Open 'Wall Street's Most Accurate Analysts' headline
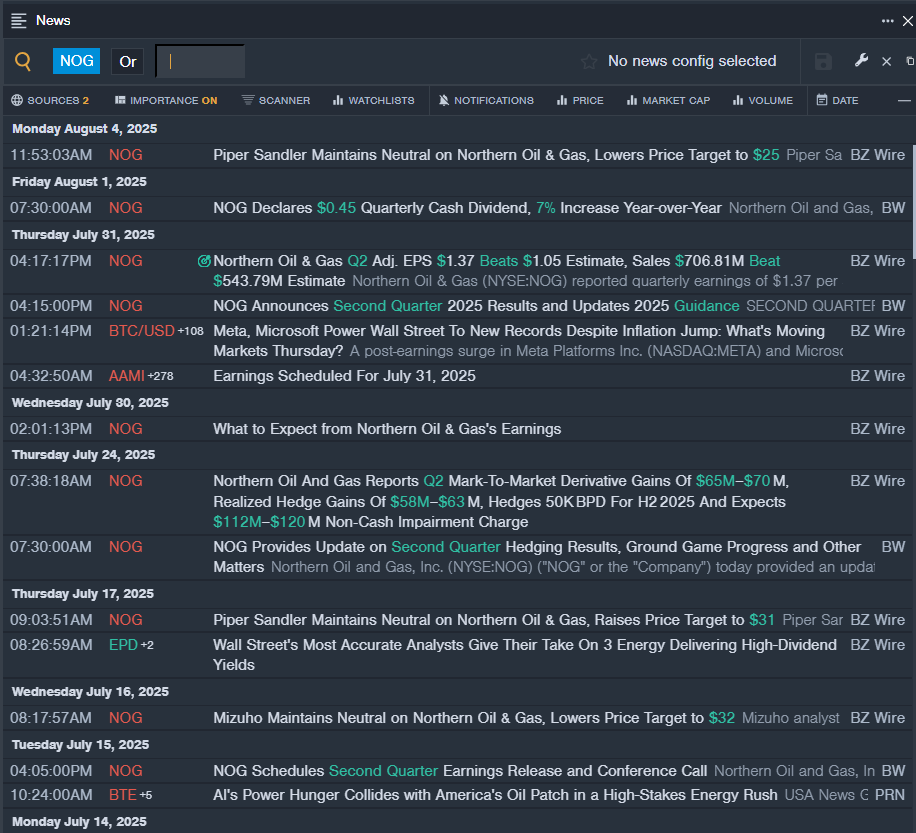This screenshot has height=833, width=916. pos(525,655)
